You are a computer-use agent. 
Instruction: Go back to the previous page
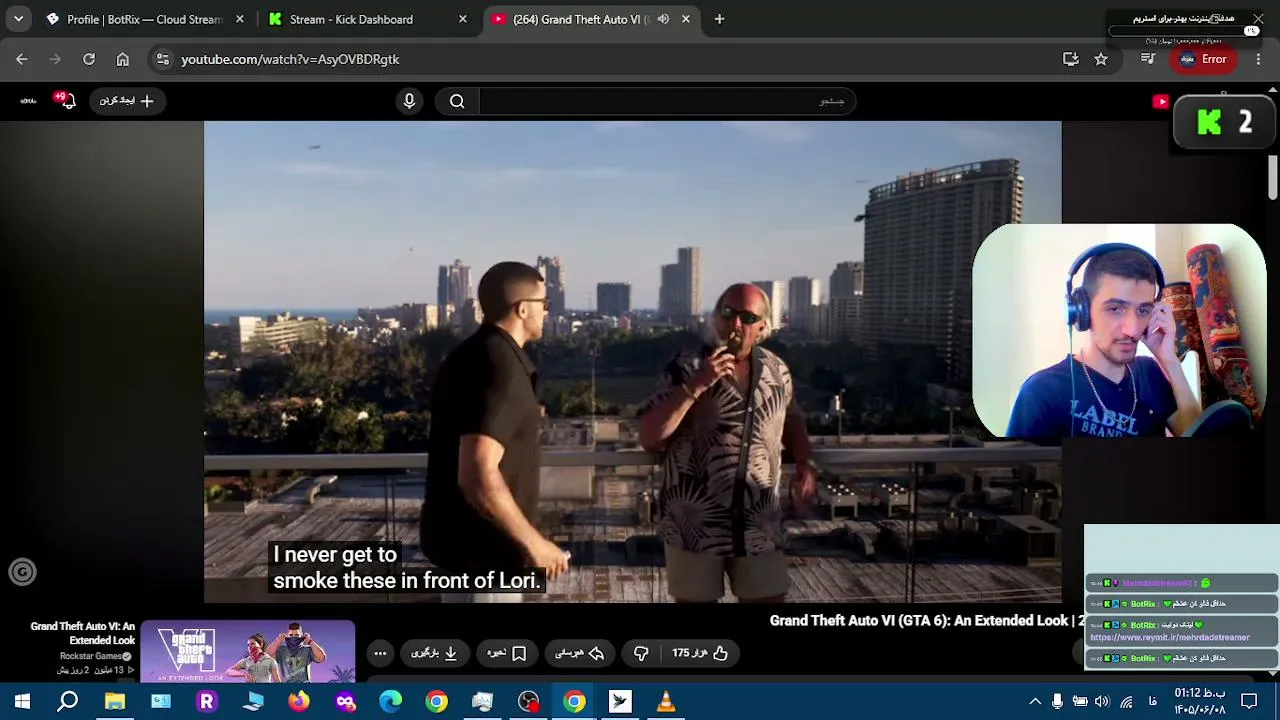click(22, 59)
